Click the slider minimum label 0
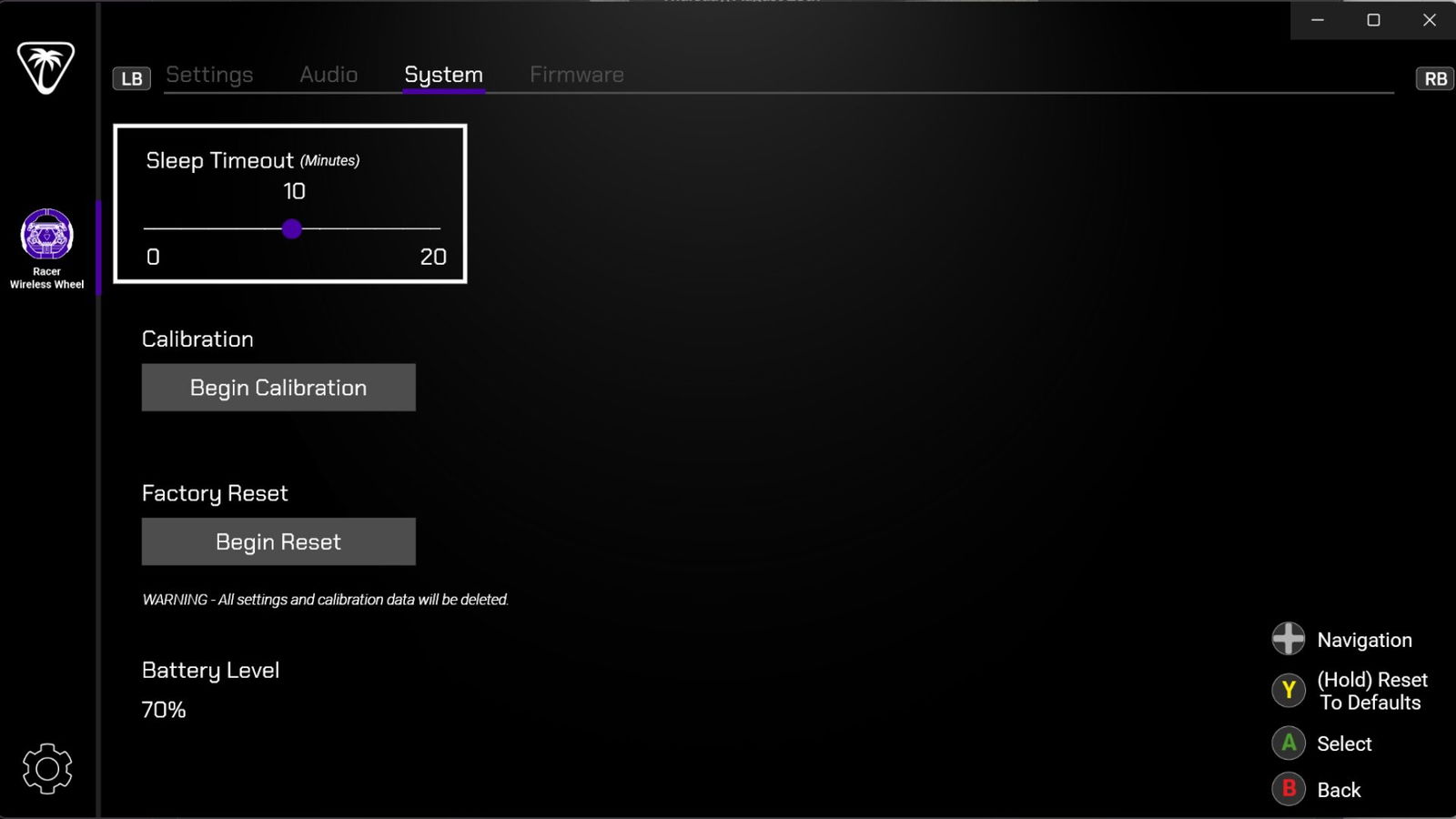This screenshot has height=819, width=1456. click(153, 257)
